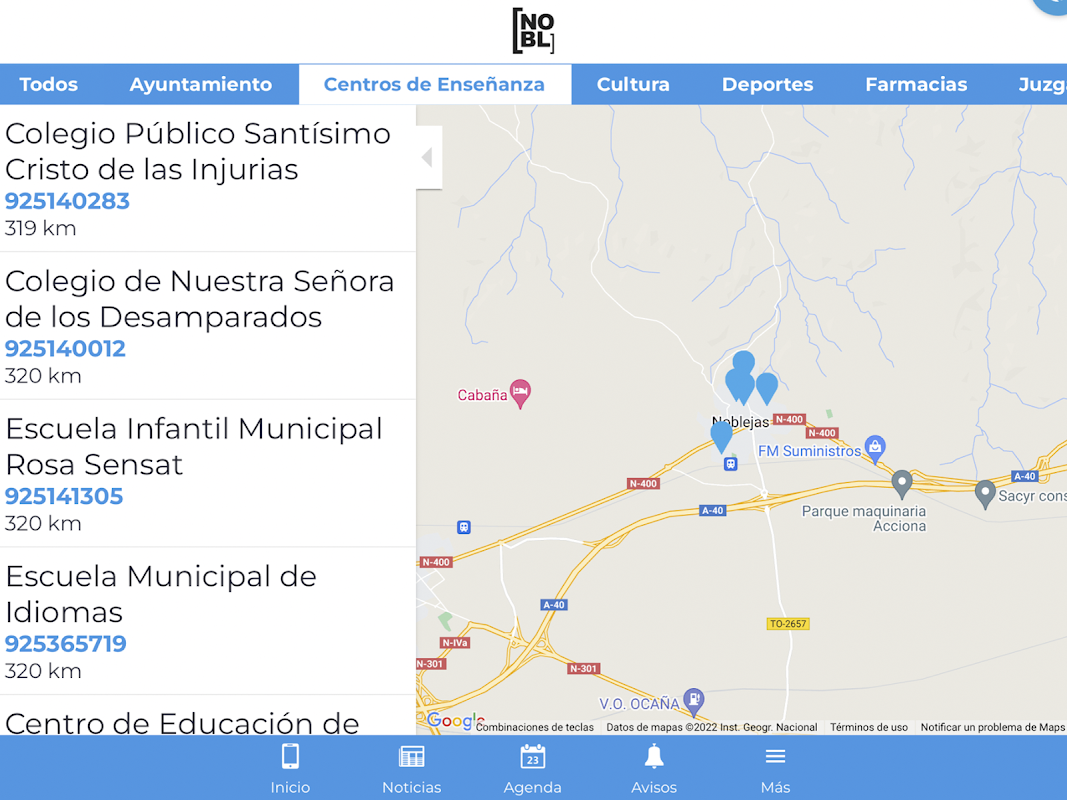This screenshot has width=1067, height=800.
Task: Open the Farmacias tab
Action: tap(916, 84)
